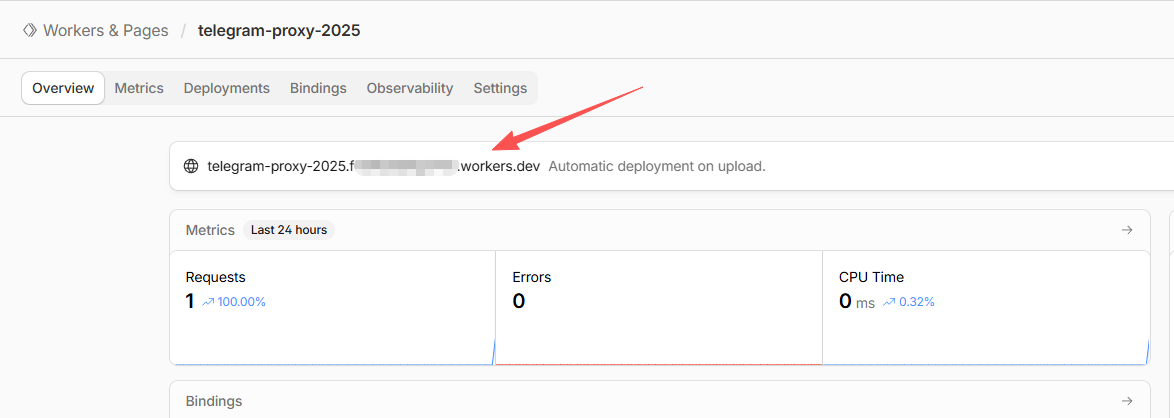This screenshot has width=1174, height=418.
Task: Open the Workers & Pages breadcrumb
Action: (x=105, y=30)
